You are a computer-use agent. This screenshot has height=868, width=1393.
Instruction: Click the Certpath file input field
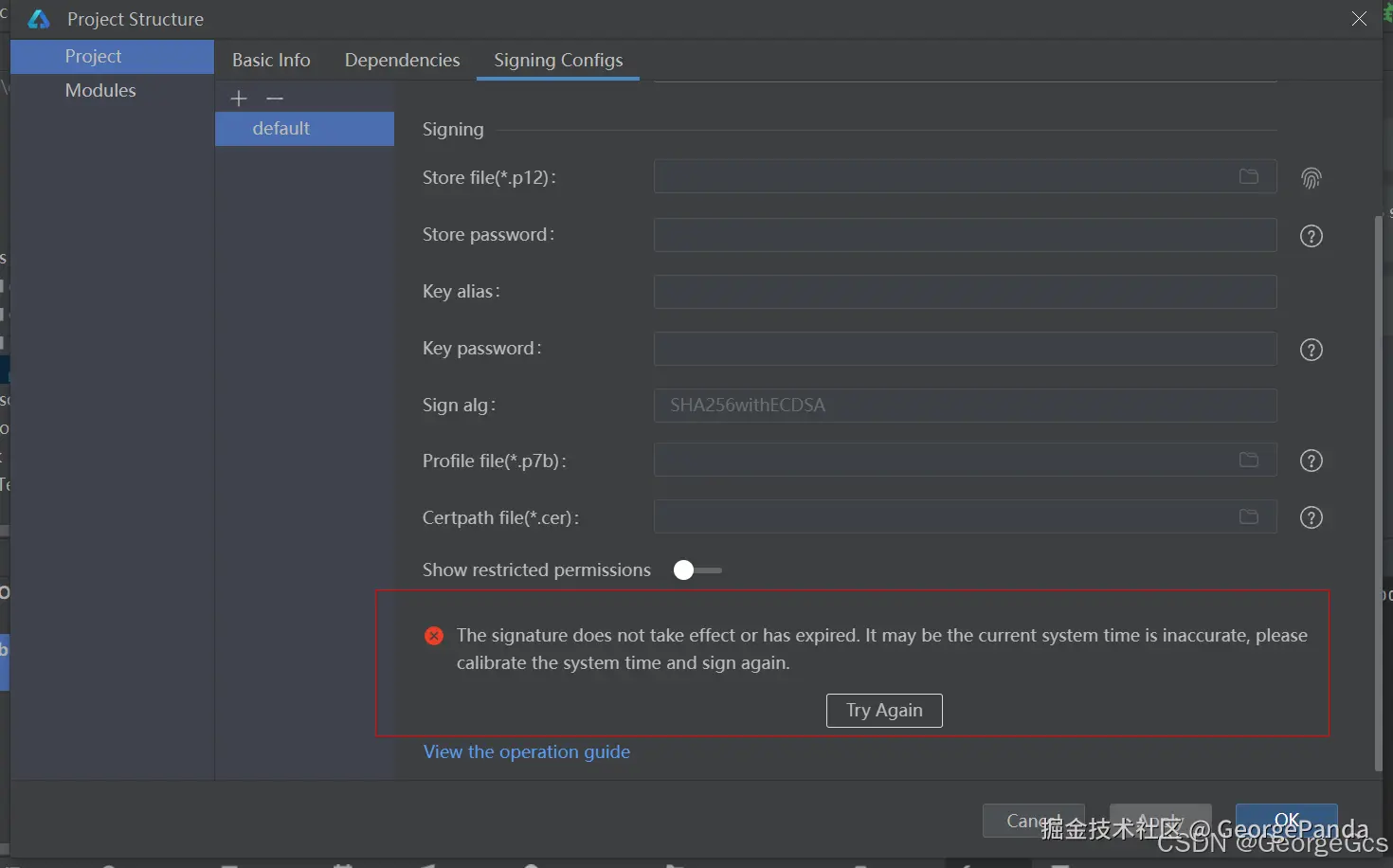(x=966, y=517)
